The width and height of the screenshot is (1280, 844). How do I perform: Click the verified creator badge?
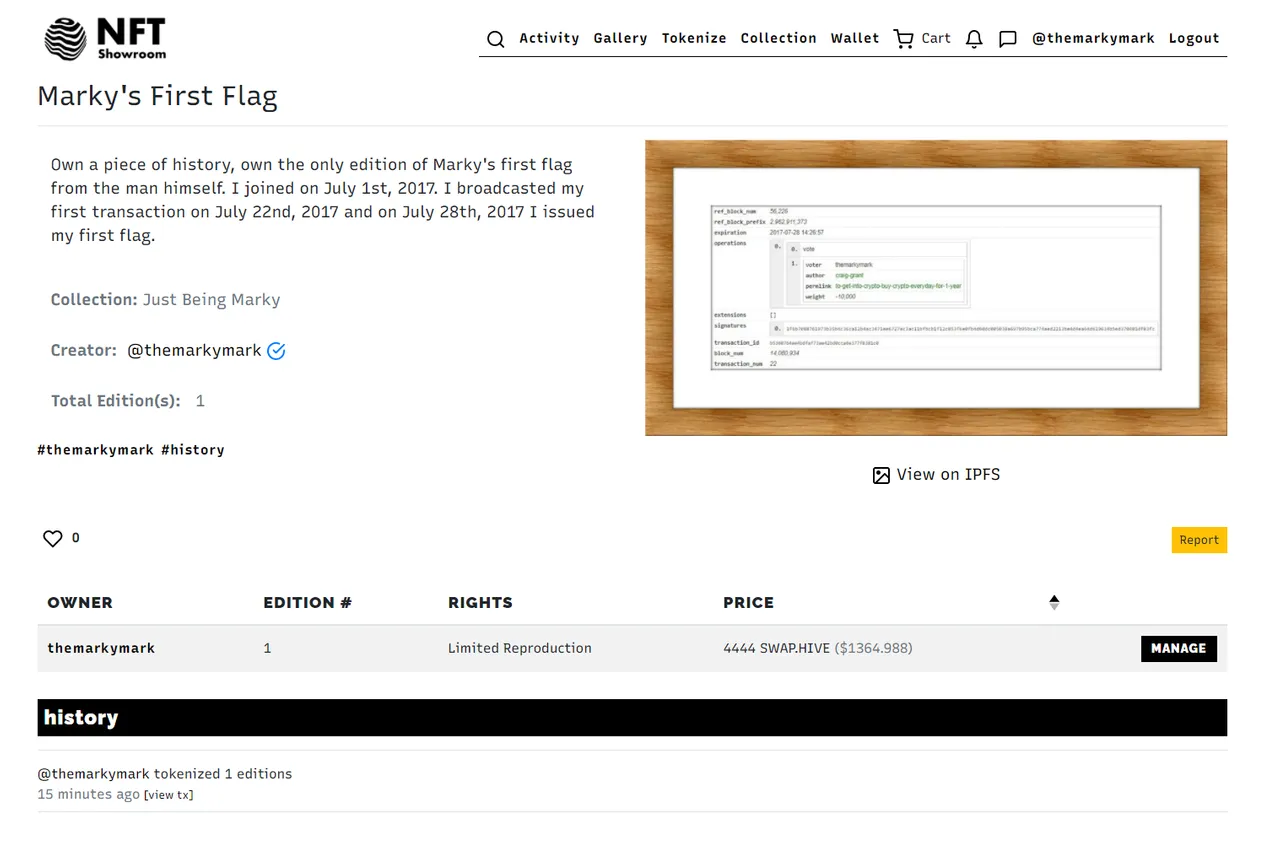276,351
